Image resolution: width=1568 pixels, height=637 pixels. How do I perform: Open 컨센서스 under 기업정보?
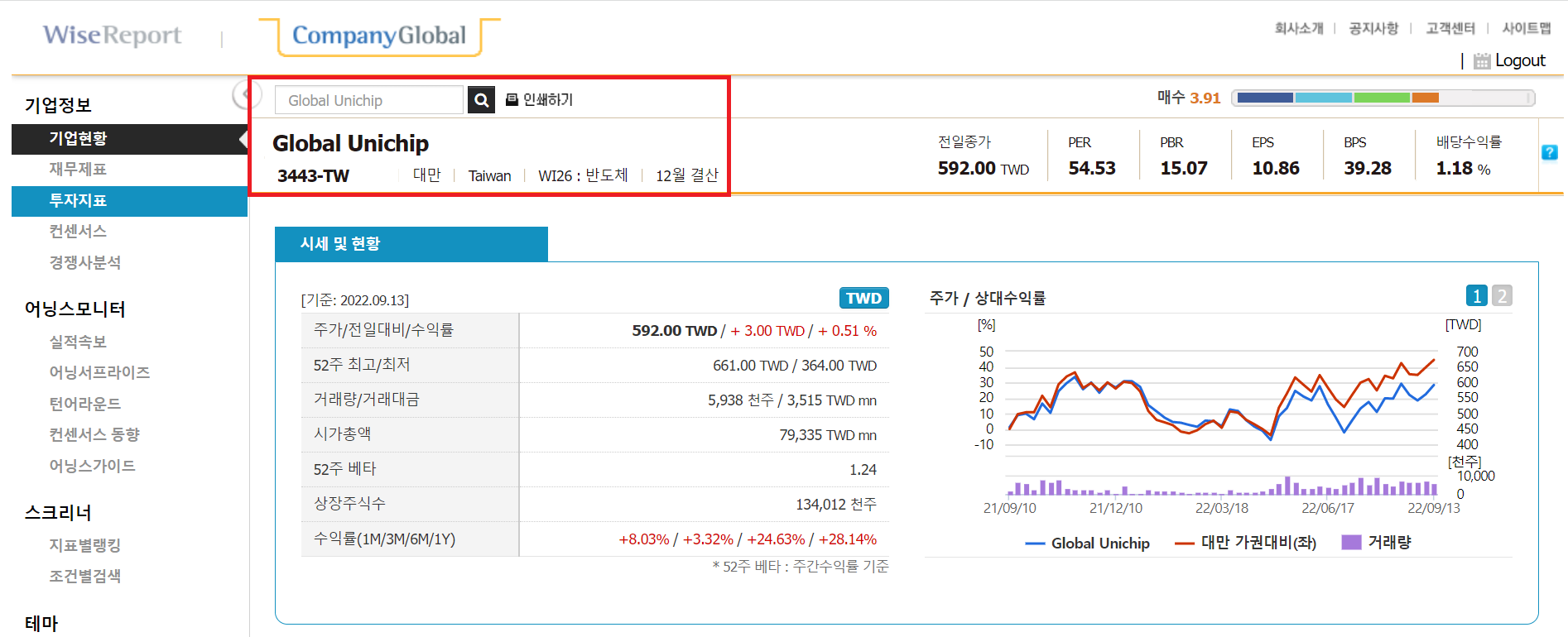coord(78,232)
